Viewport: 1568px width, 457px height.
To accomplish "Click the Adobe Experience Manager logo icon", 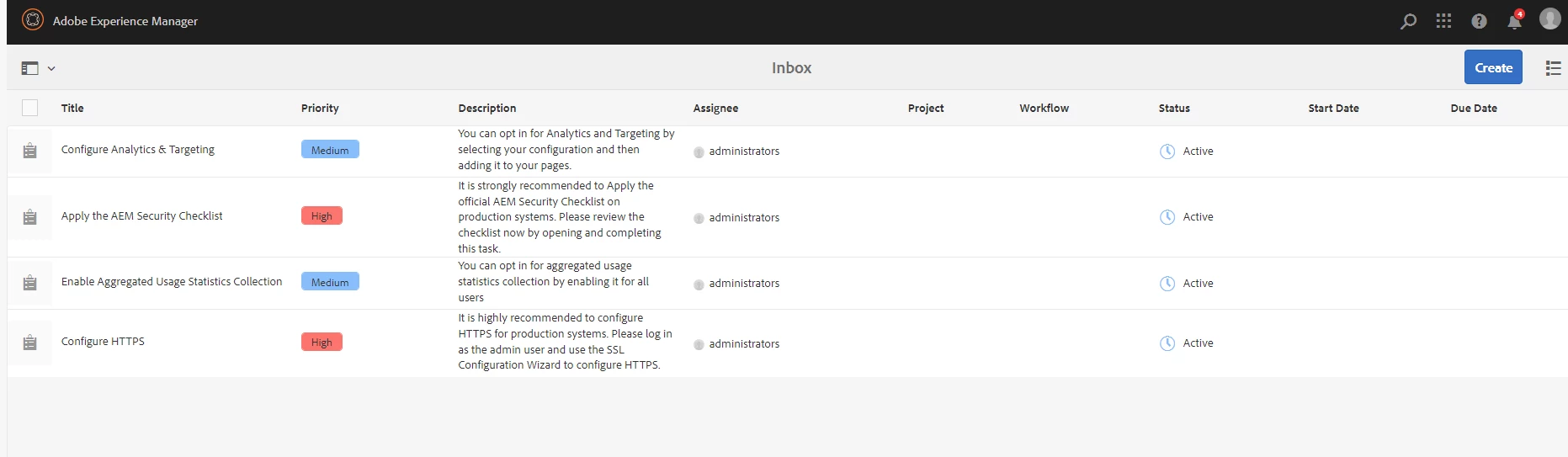I will [x=32, y=20].
